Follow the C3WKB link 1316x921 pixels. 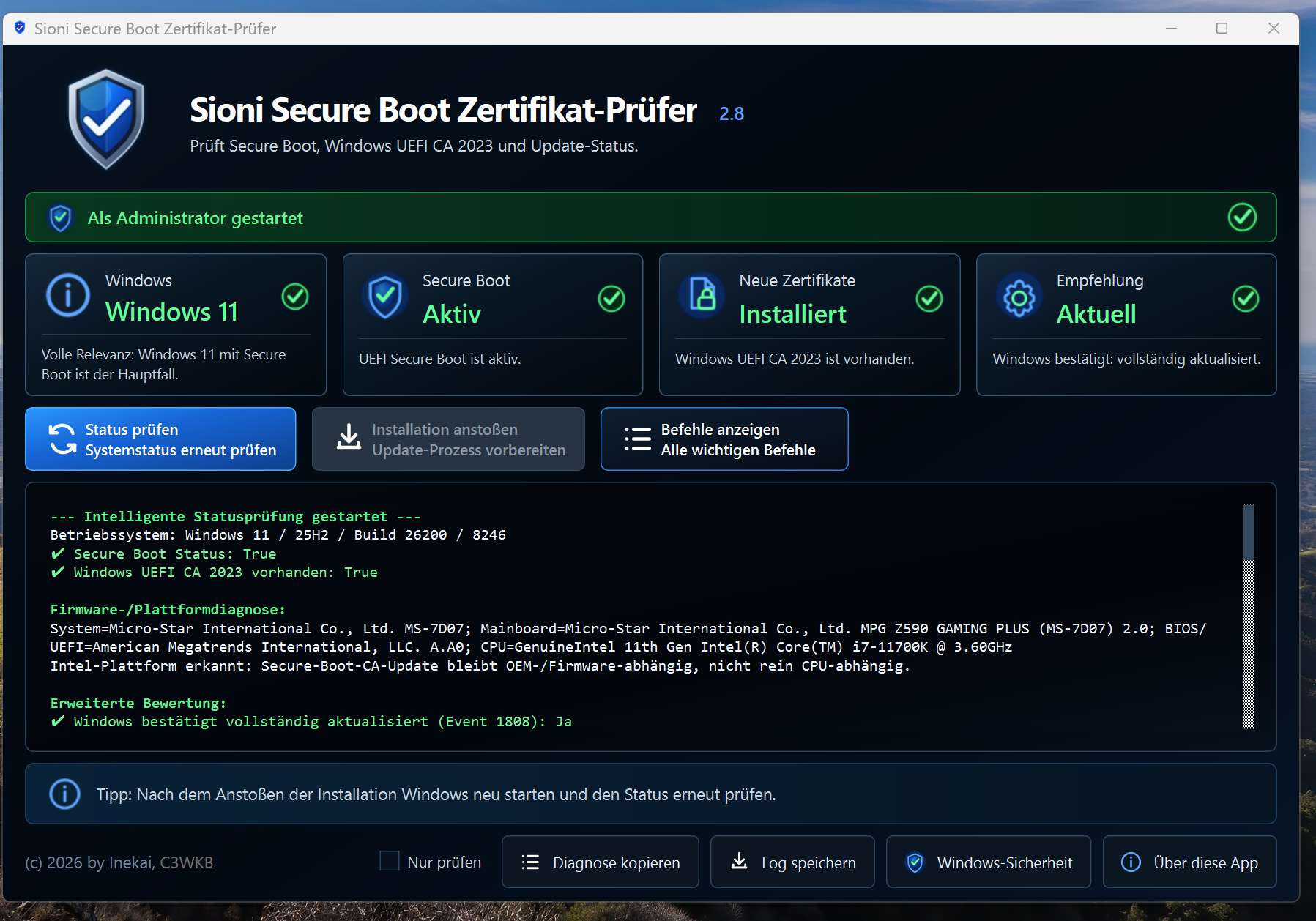[186, 863]
